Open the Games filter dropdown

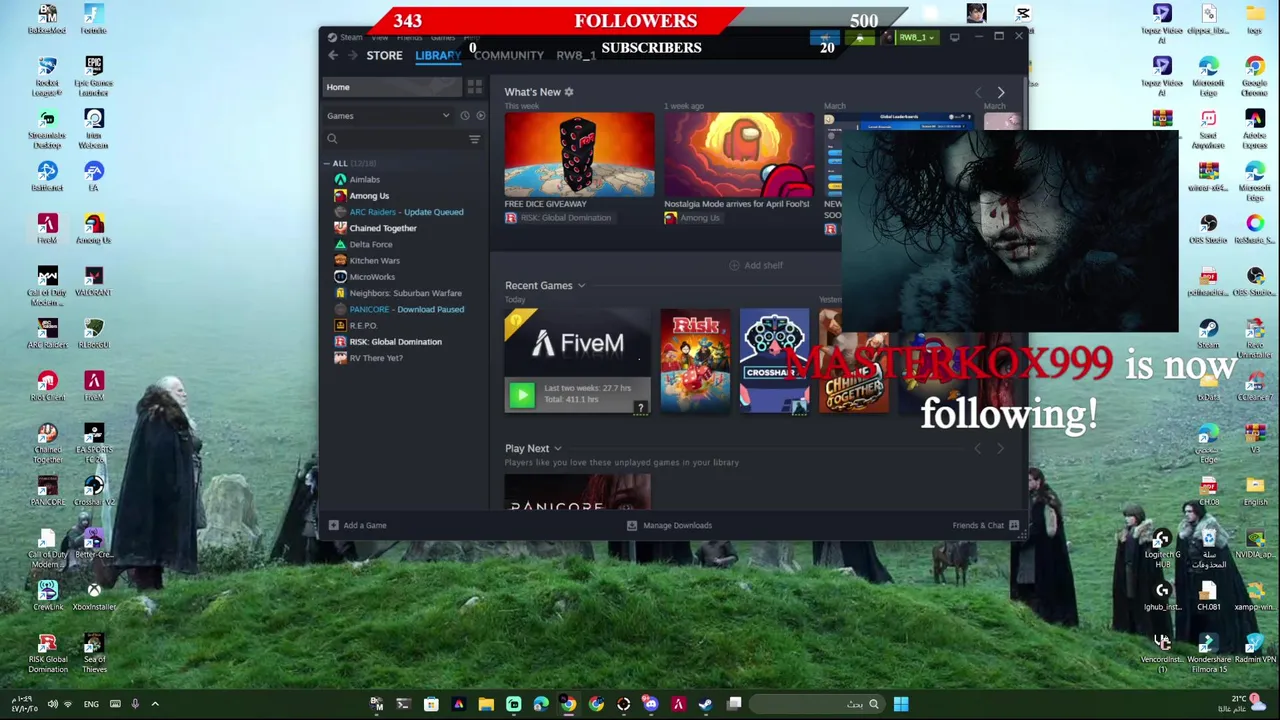(x=388, y=116)
